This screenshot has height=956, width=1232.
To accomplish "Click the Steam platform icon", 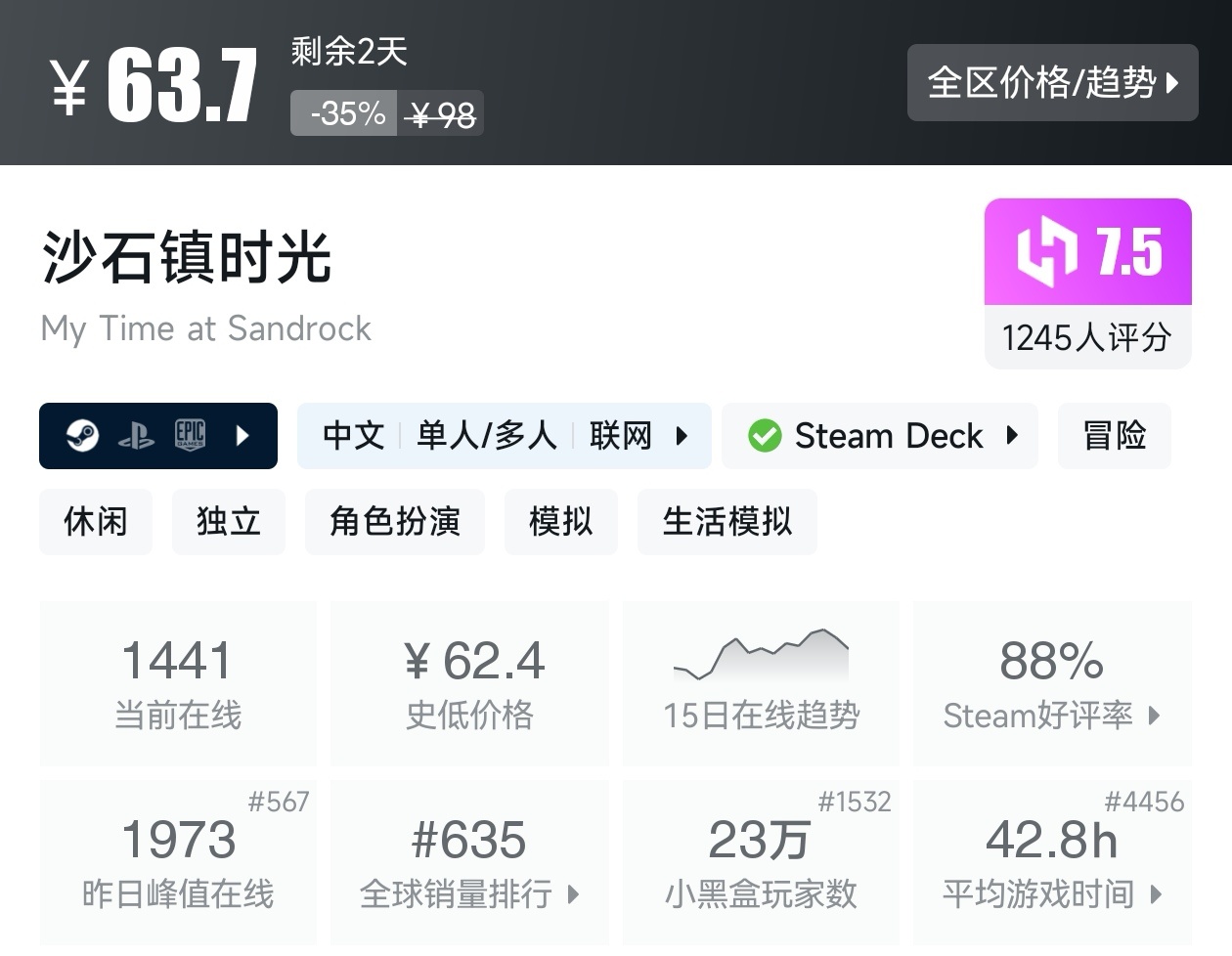I will 83,435.
